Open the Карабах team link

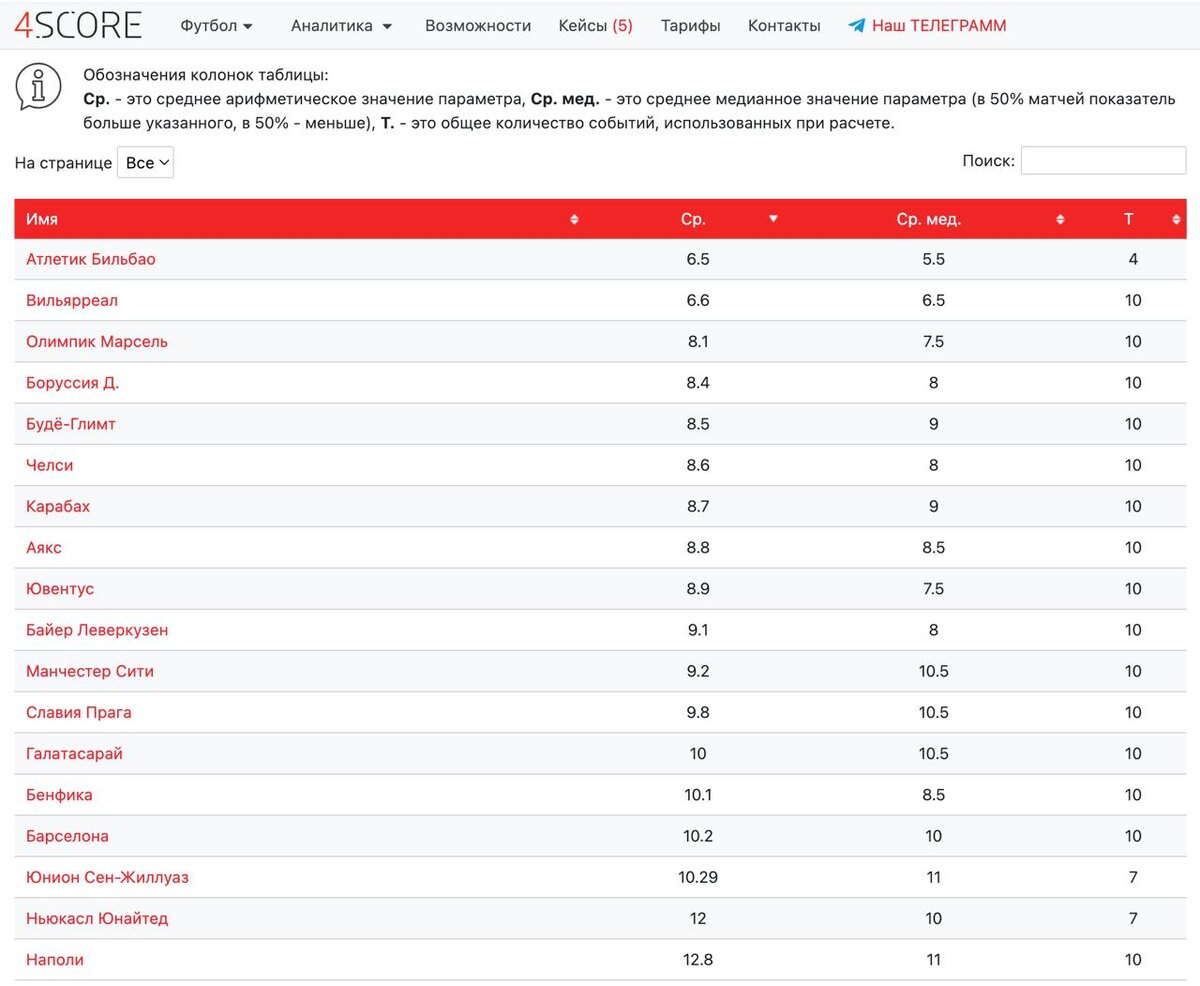tap(58, 506)
